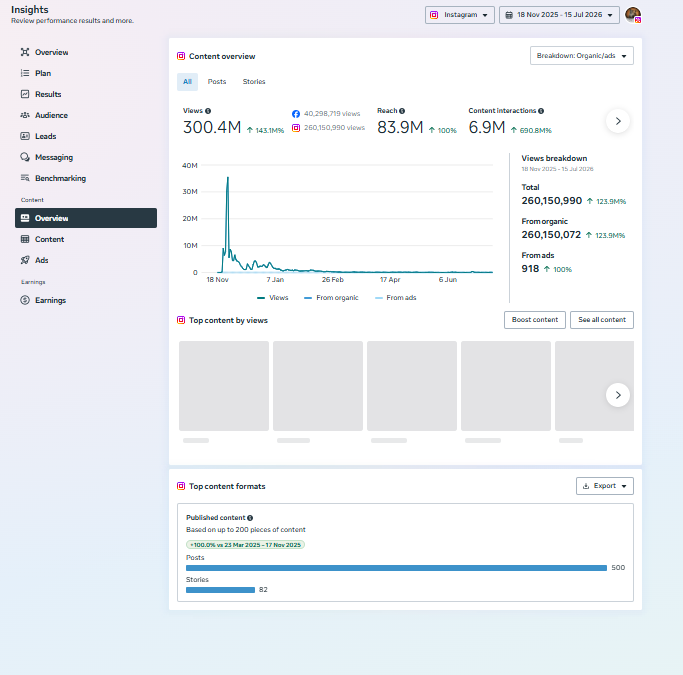Click the Published content info icon
Screen dimensions: 683x675
(x=250, y=518)
